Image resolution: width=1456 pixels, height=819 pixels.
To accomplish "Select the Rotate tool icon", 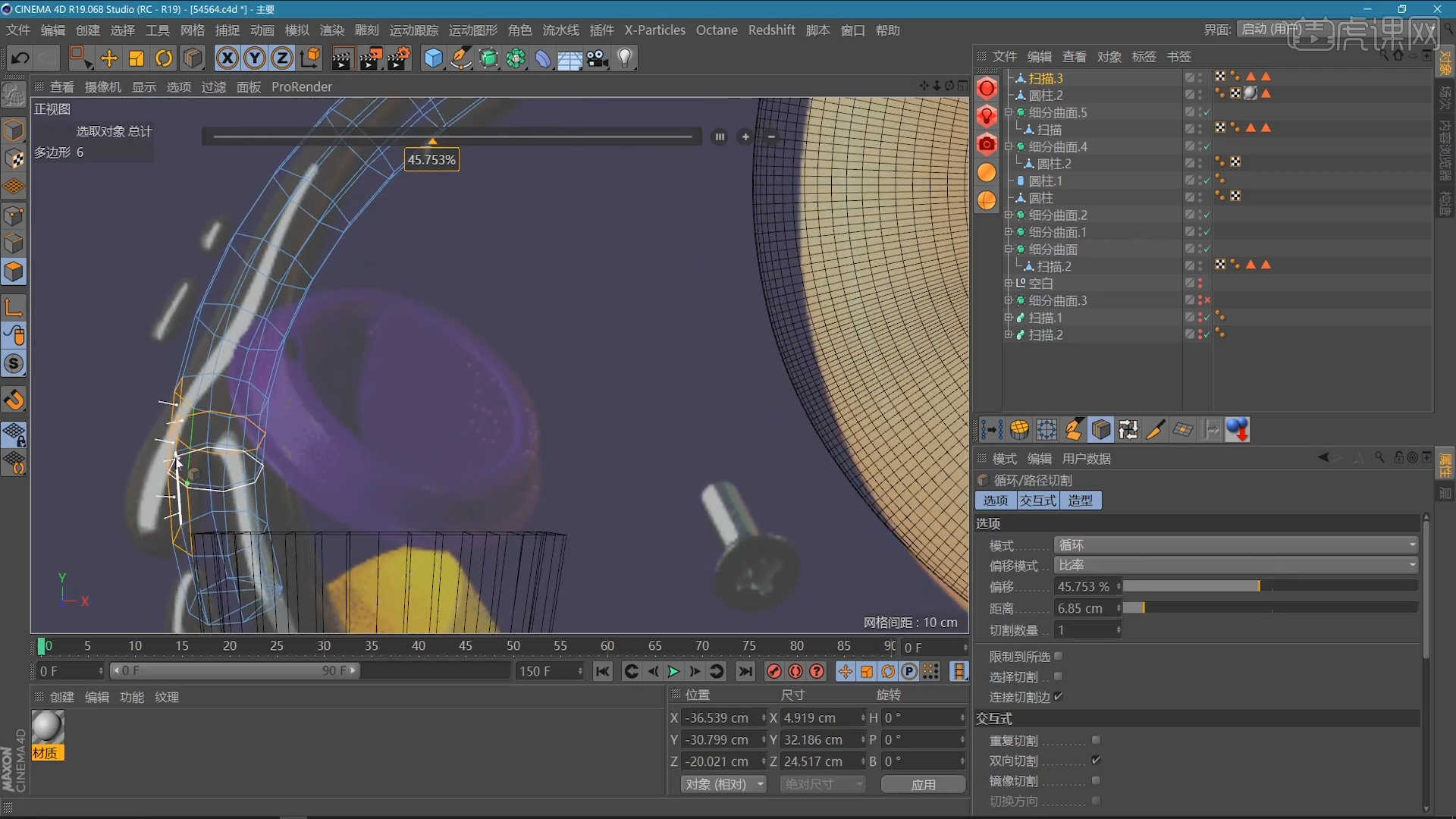I will click(164, 58).
